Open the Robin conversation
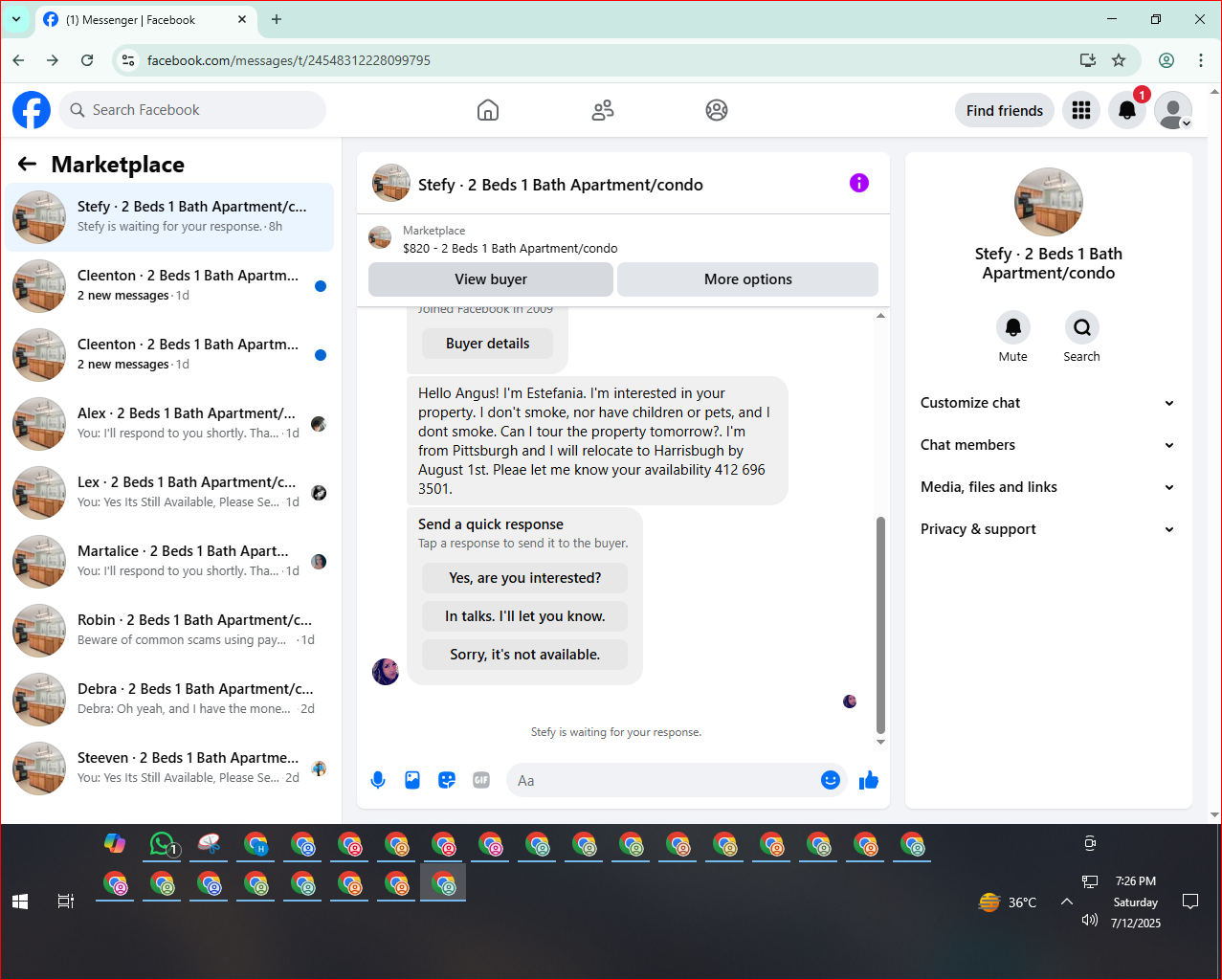This screenshot has height=980, width=1222. [169, 631]
